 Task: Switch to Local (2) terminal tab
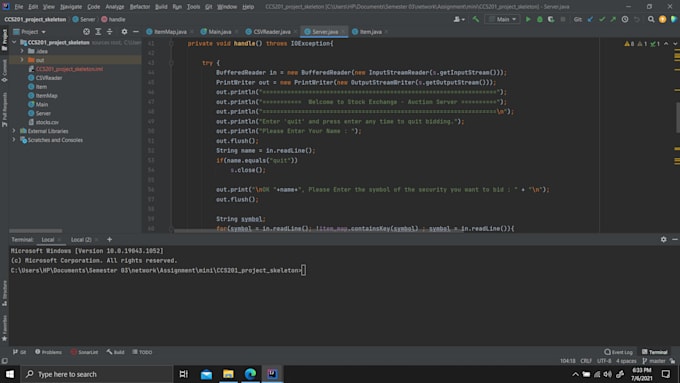click(81, 239)
